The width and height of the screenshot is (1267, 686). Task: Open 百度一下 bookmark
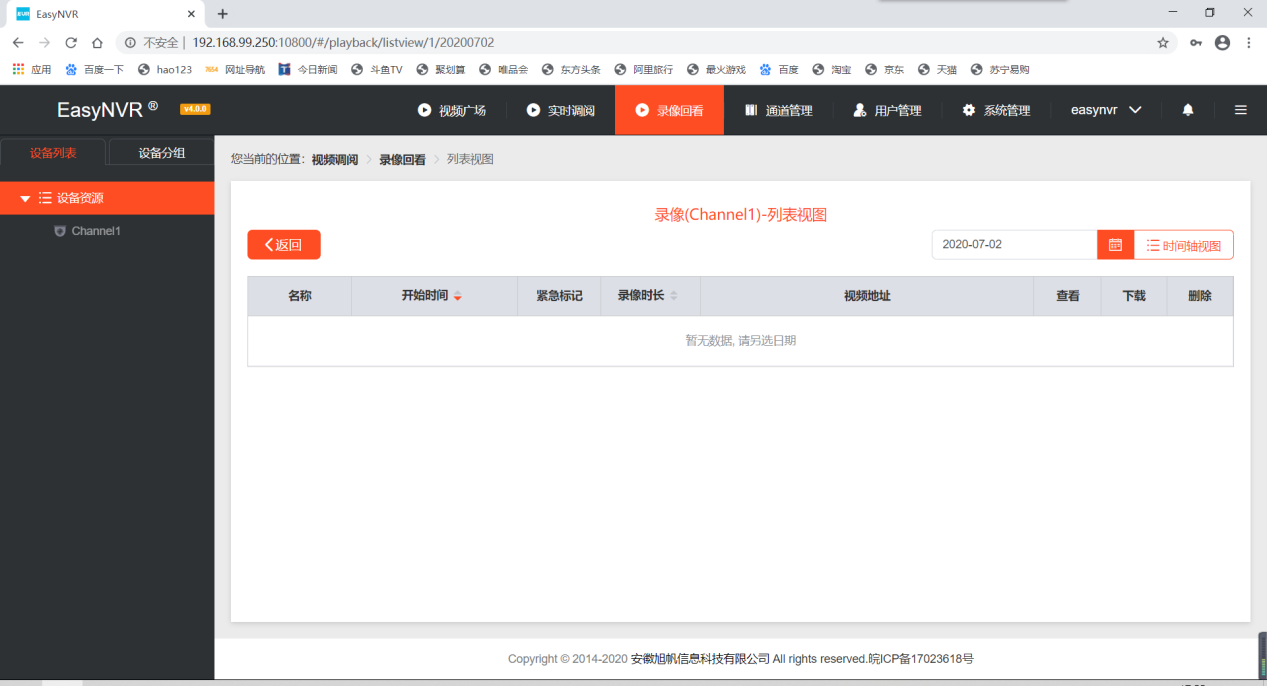[x=94, y=70]
